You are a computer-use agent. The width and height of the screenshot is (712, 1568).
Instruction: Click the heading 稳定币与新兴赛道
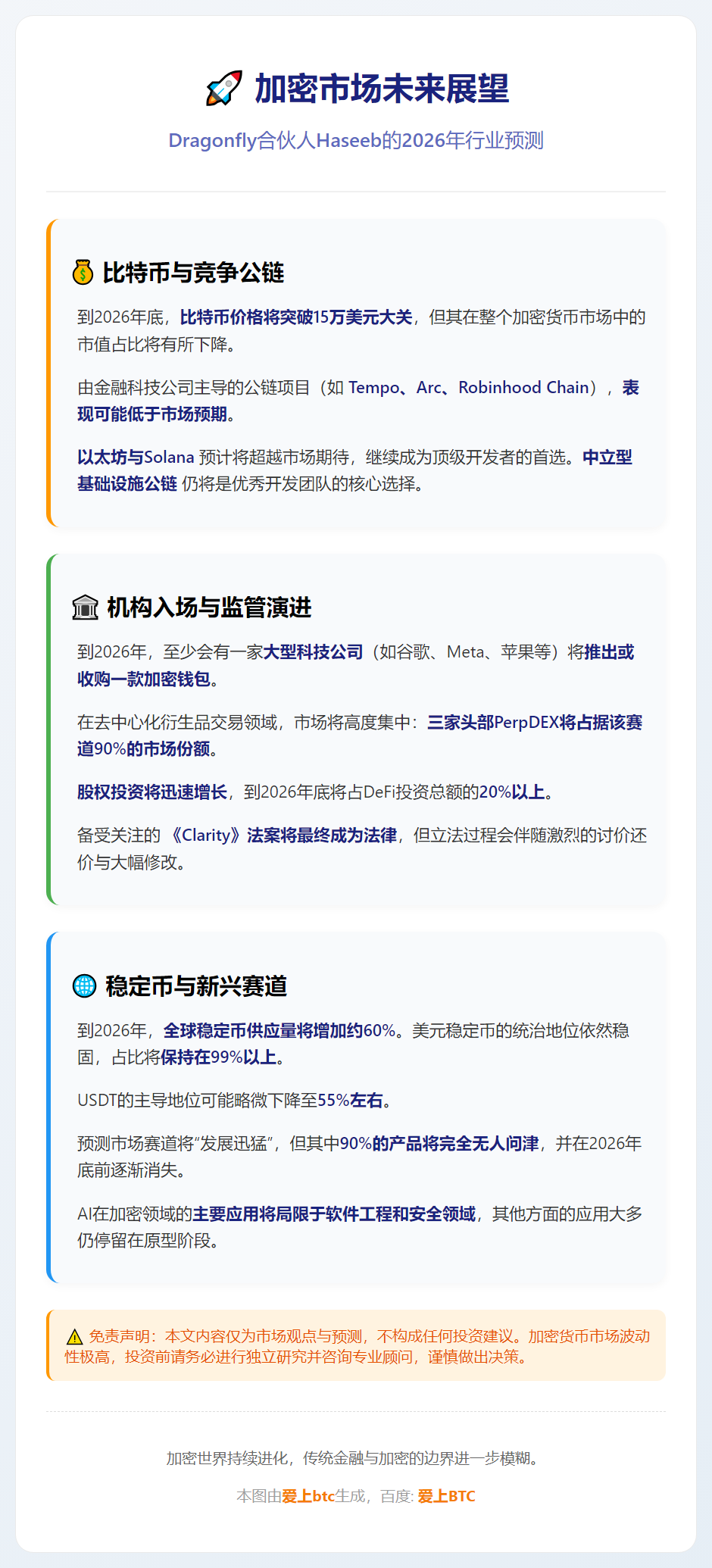pyautogui.click(x=196, y=986)
